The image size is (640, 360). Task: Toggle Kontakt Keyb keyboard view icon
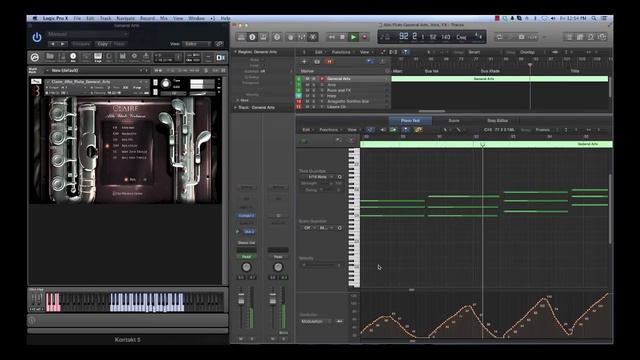pos(98,57)
